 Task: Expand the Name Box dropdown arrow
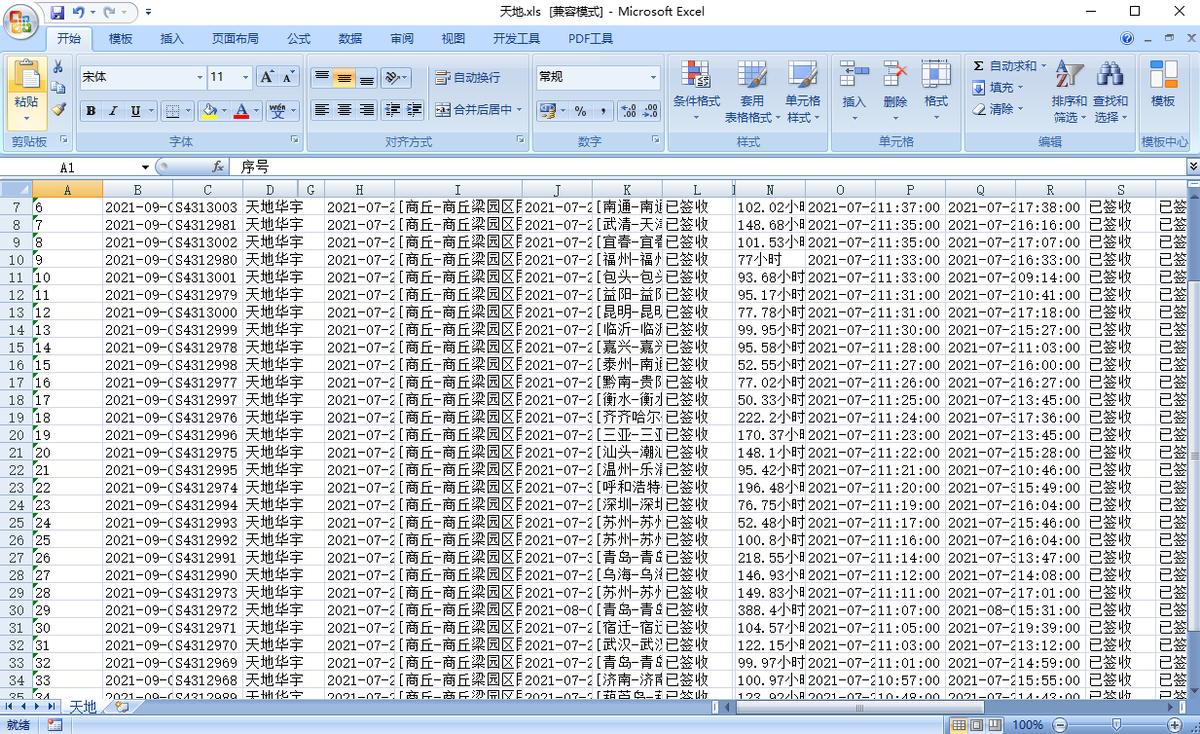pos(145,168)
